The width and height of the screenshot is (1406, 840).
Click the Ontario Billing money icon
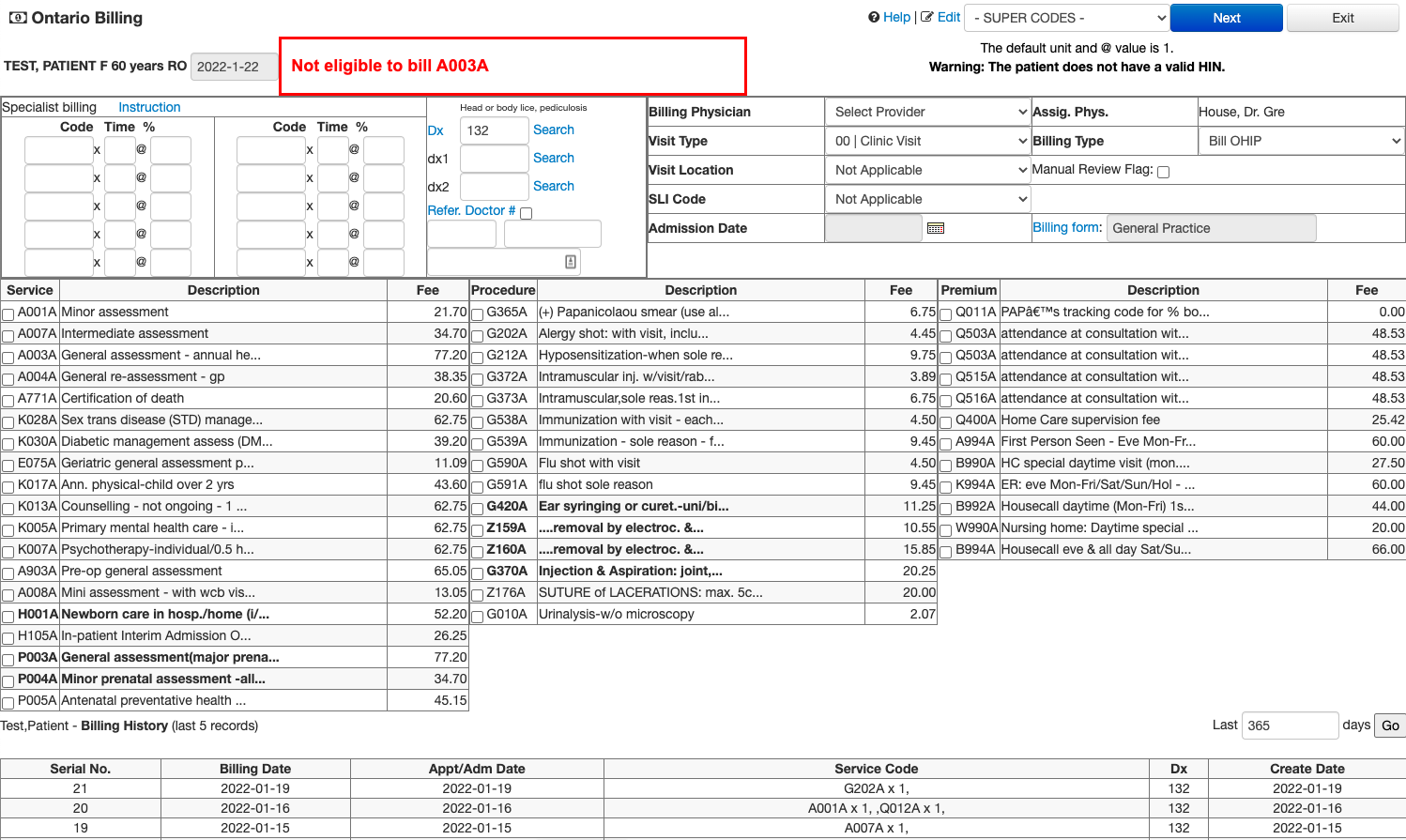18,18
